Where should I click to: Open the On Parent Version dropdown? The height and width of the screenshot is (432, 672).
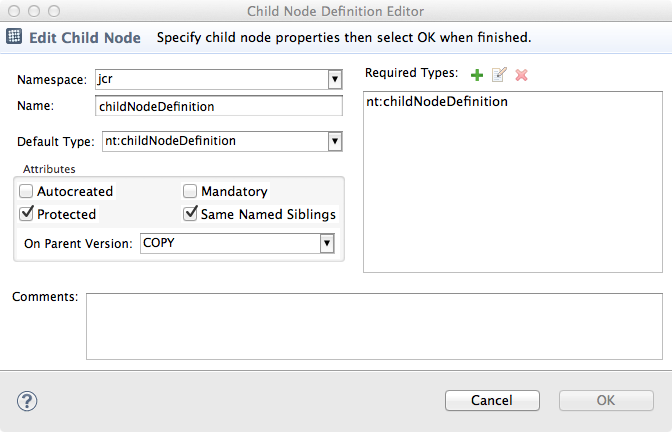[x=326, y=243]
